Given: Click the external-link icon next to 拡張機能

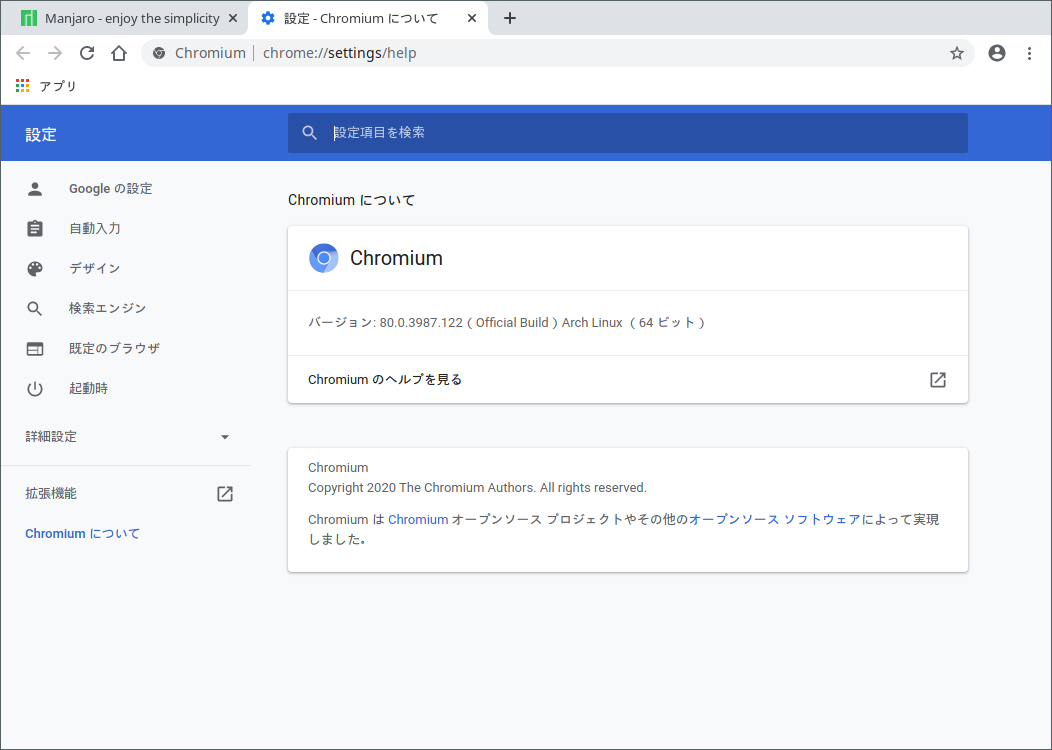Looking at the screenshot, I should [x=225, y=494].
